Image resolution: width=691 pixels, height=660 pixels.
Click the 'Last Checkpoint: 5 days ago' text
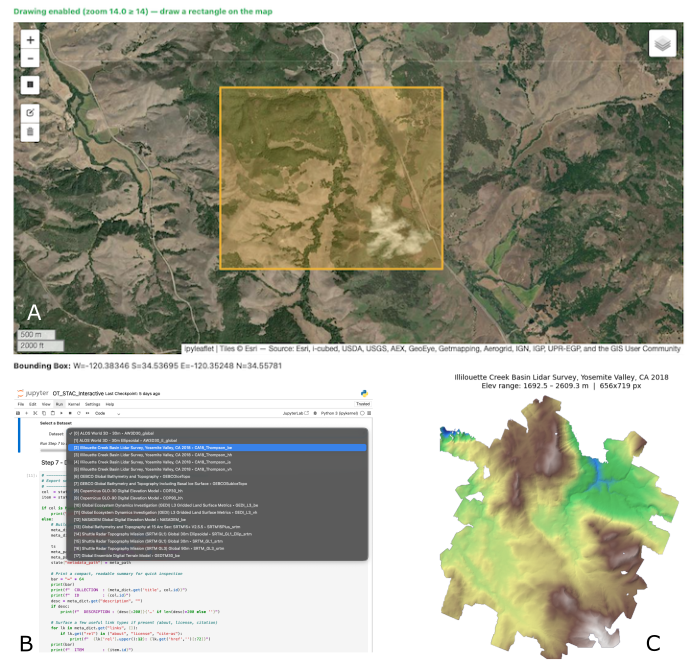click(x=133, y=393)
